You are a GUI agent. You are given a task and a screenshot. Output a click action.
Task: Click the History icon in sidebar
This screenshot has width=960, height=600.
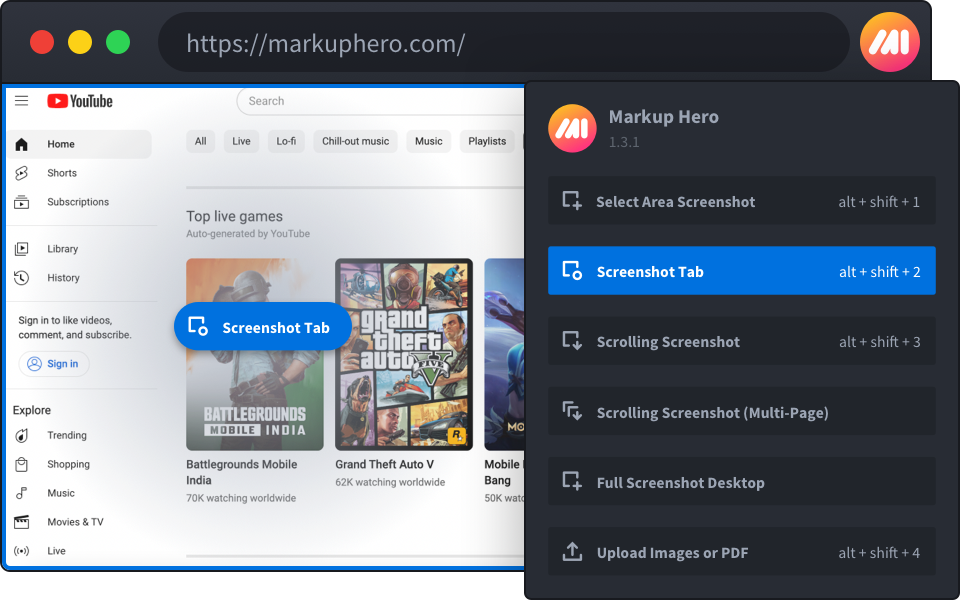[x=21, y=278]
